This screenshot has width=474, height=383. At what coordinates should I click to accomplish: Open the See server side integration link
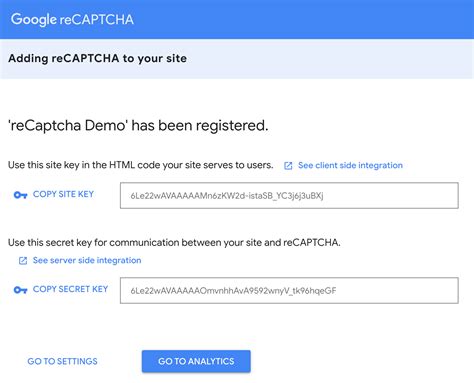pyautogui.click(x=87, y=260)
